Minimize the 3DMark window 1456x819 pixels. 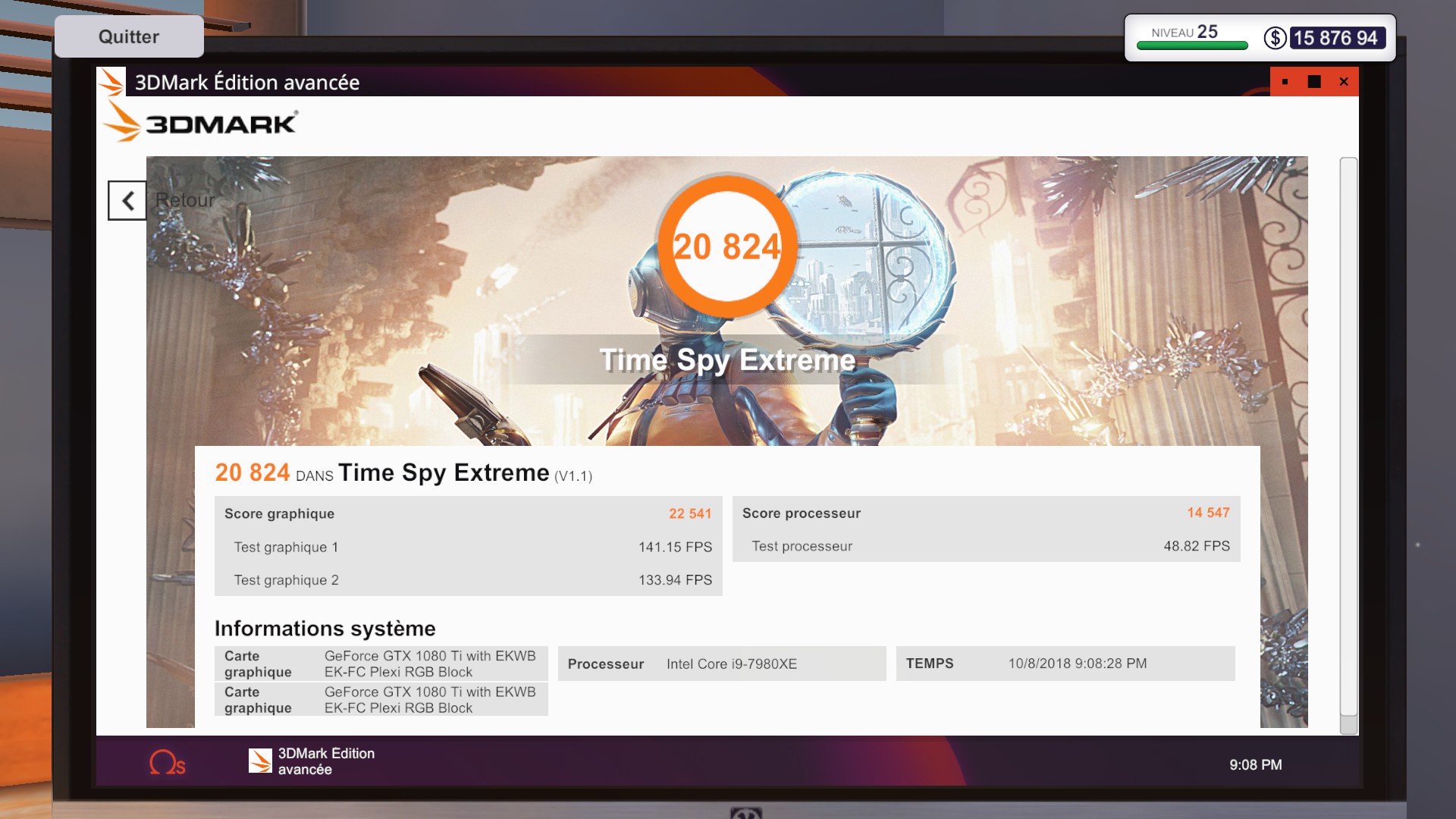click(x=1285, y=82)
